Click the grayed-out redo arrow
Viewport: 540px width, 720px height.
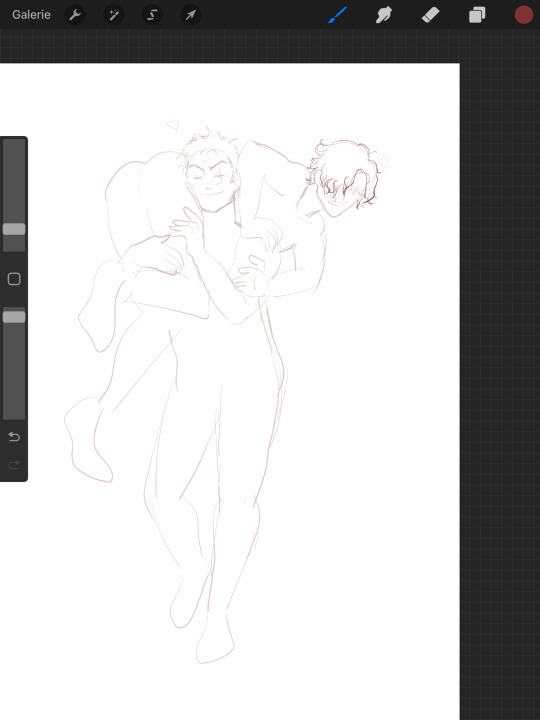pos(14,465)
